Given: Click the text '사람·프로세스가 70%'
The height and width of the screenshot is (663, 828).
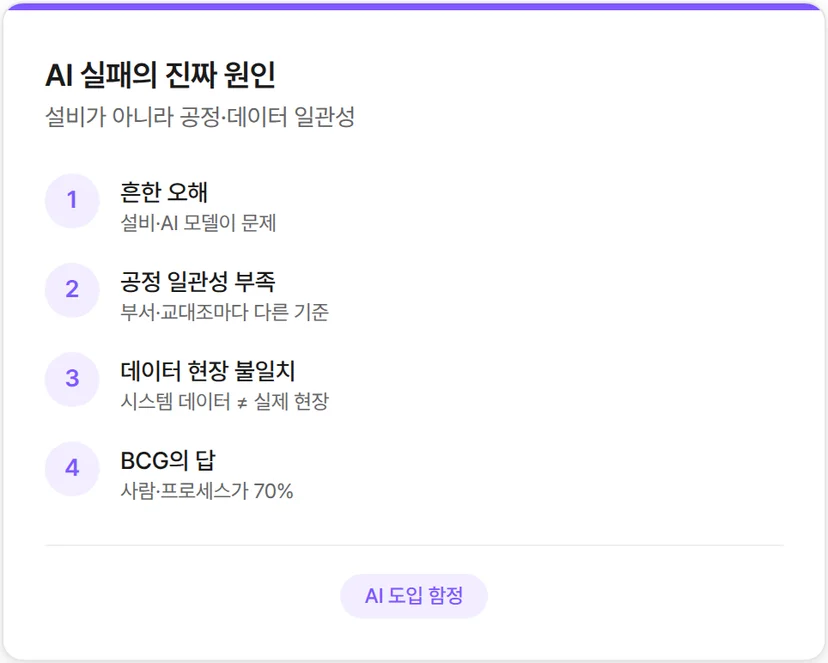Looking at the screenshot, I should point(206,491).
